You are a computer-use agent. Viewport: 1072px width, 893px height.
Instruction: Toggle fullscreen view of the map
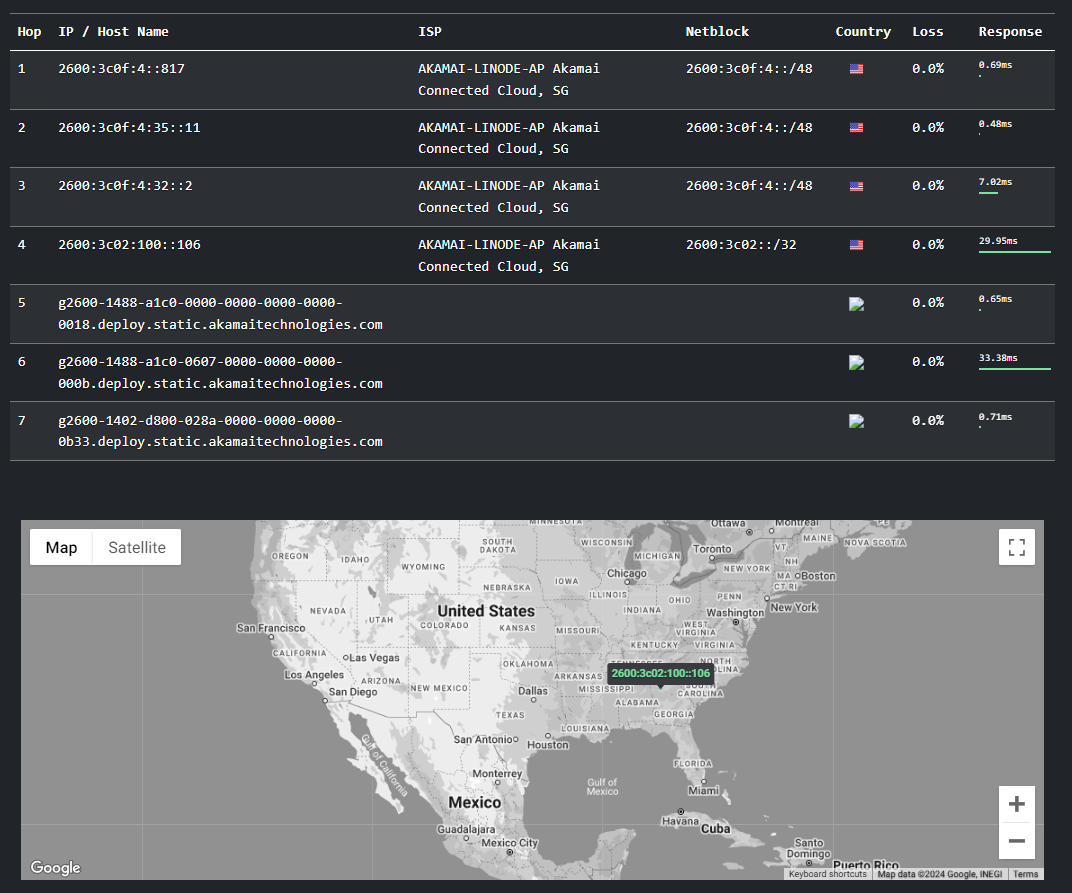(x=1017, y=547)
